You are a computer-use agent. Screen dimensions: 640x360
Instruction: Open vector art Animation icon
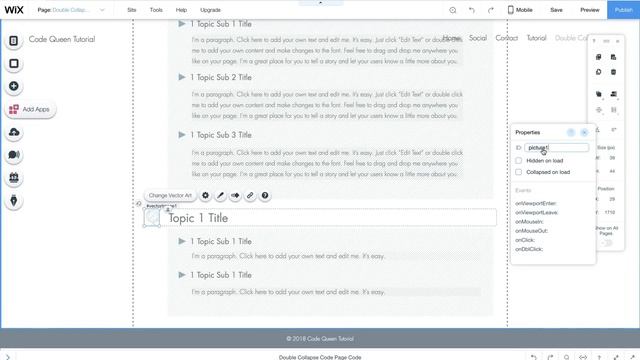pos(235,196)
